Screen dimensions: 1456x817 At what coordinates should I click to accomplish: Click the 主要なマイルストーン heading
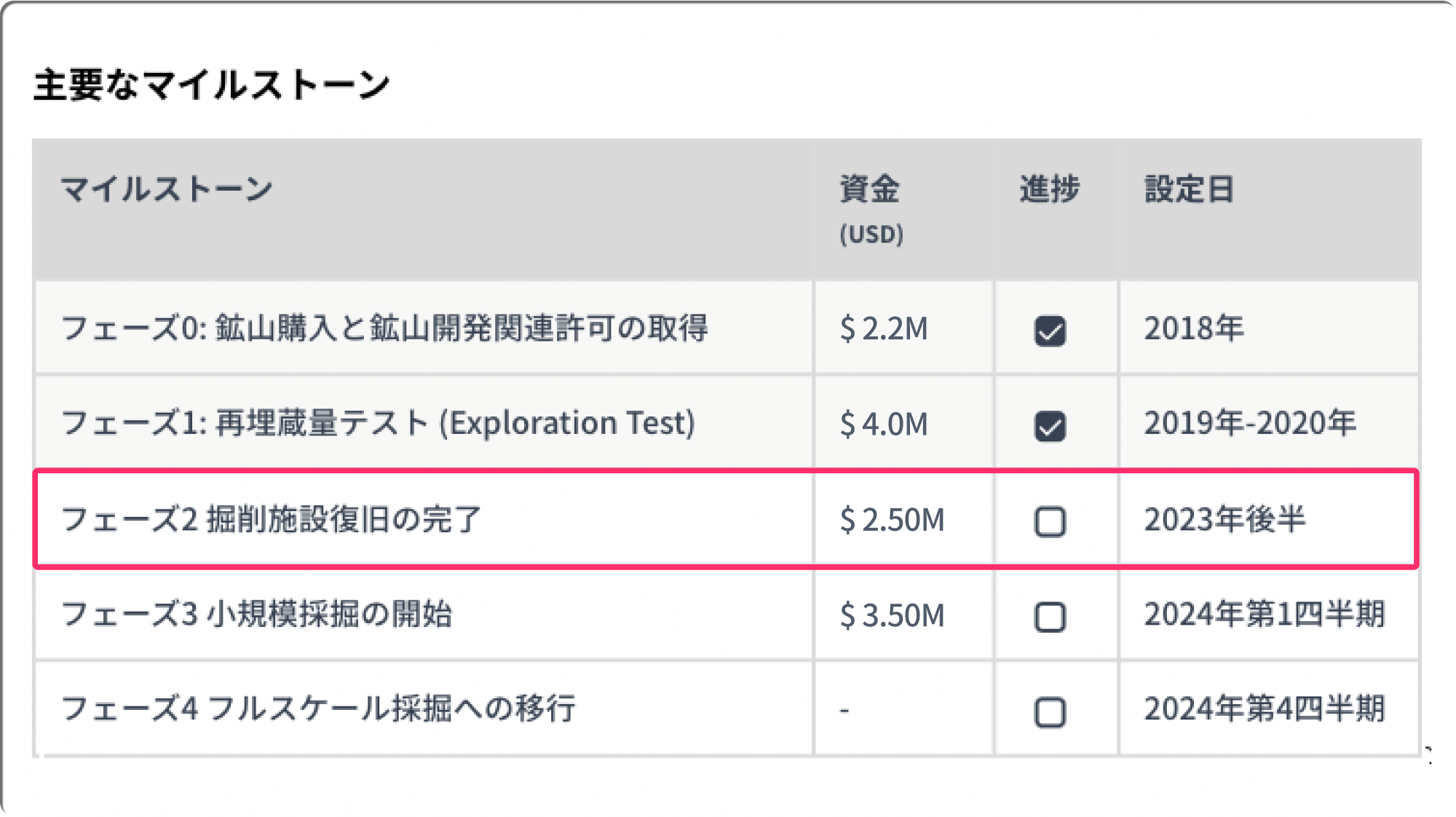pos(211,84)
